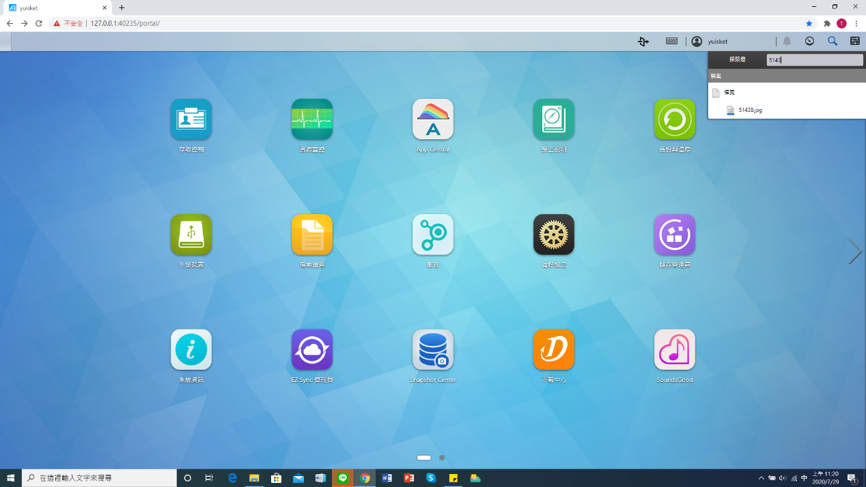
Task: Switch to the Word app on the taskbar
Action: click(387, 478)
